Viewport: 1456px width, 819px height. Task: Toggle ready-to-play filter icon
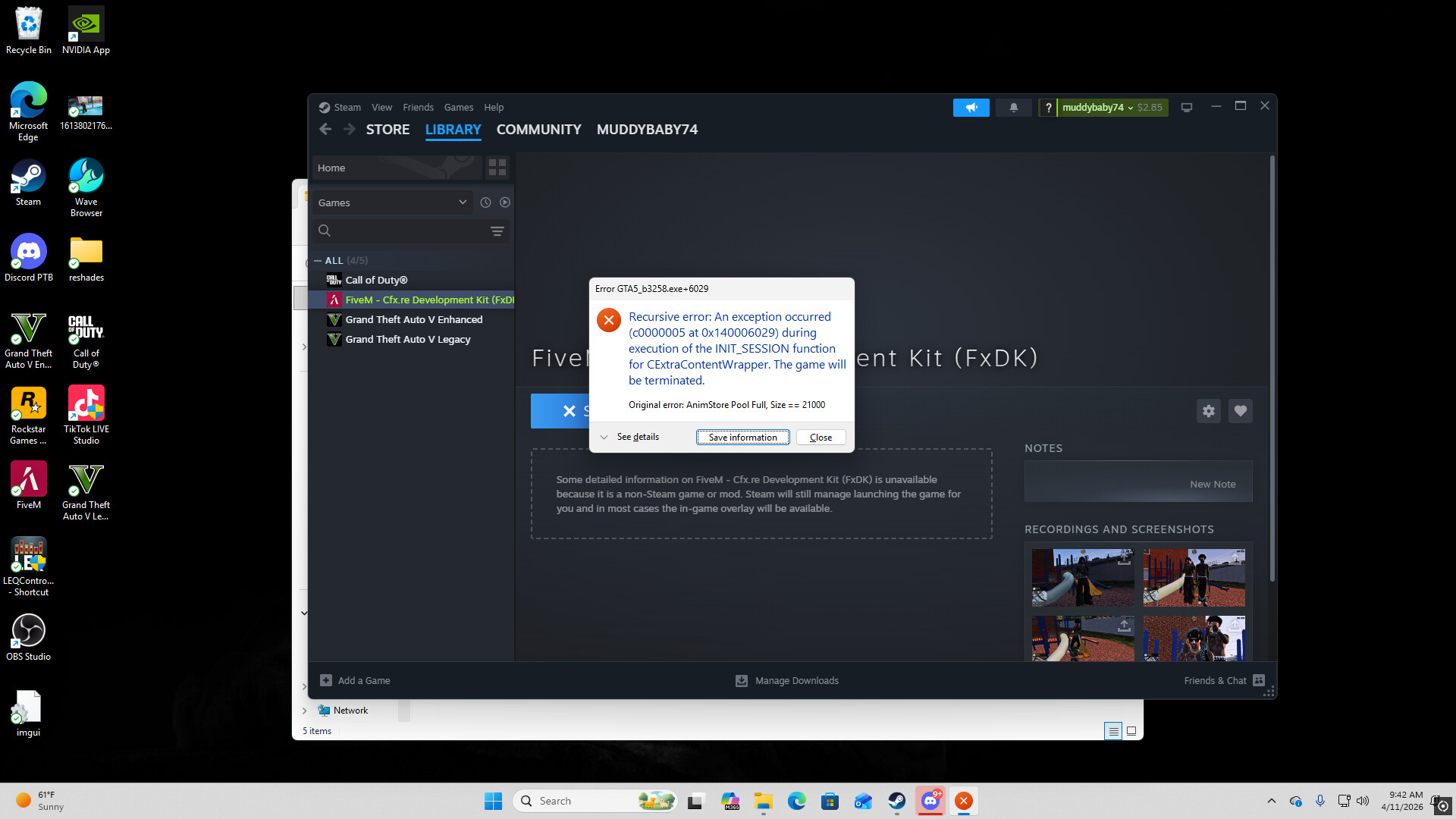[x=505, y=202]
